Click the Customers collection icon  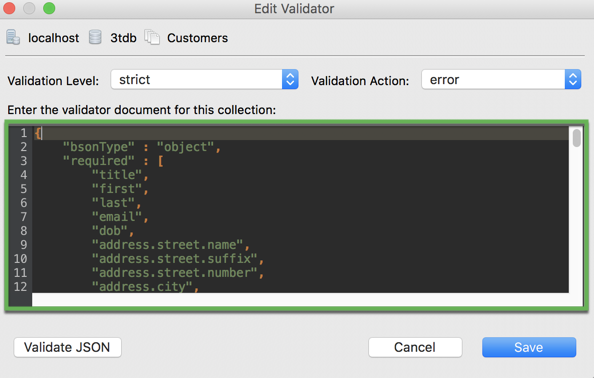coord(152,37)
